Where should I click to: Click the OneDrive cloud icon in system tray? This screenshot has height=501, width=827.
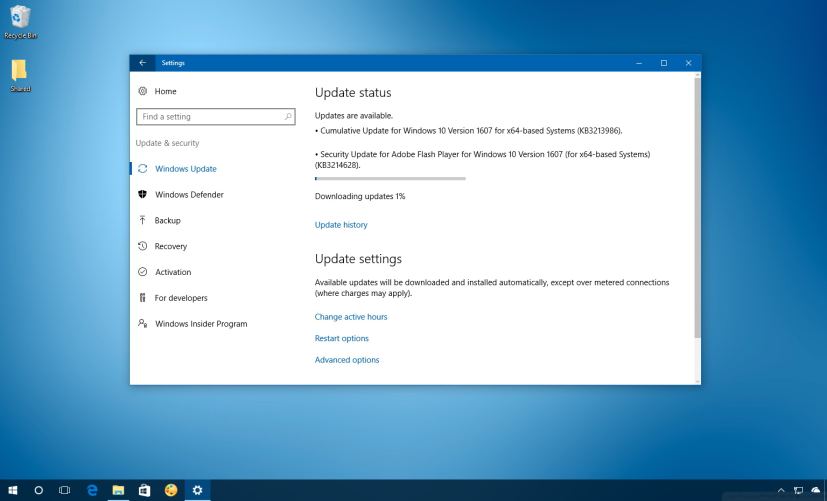[x=816, y=490]
